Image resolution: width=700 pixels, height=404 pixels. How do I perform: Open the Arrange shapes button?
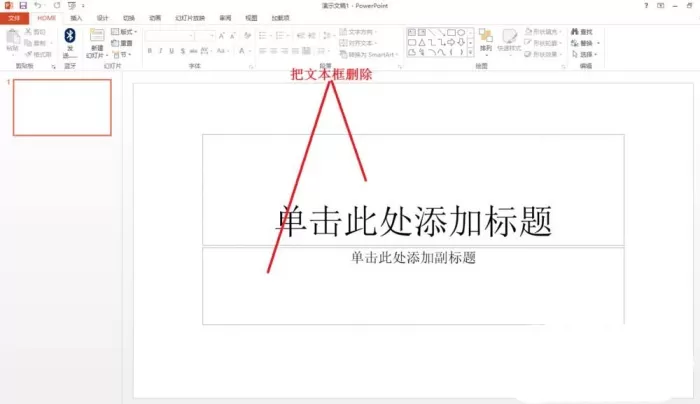point(486,40)
